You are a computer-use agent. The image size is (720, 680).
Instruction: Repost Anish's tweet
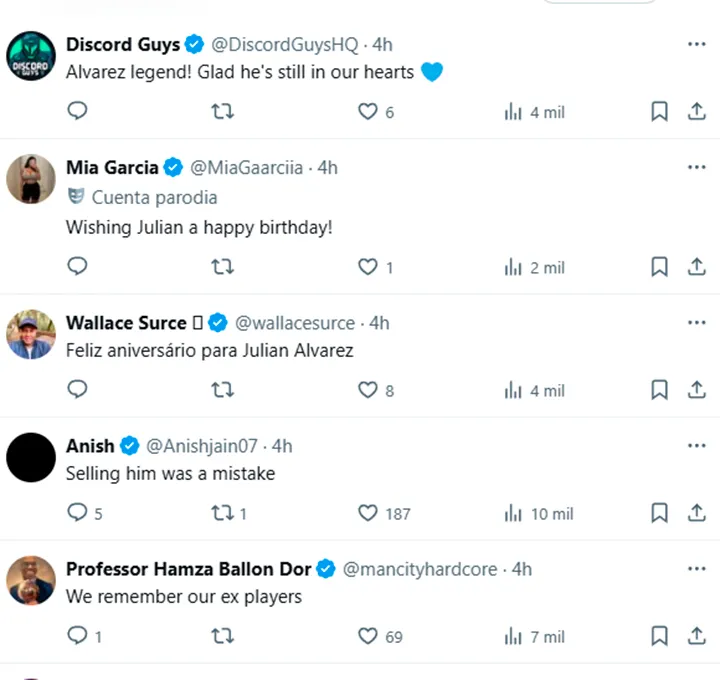[x=224, y=513]
